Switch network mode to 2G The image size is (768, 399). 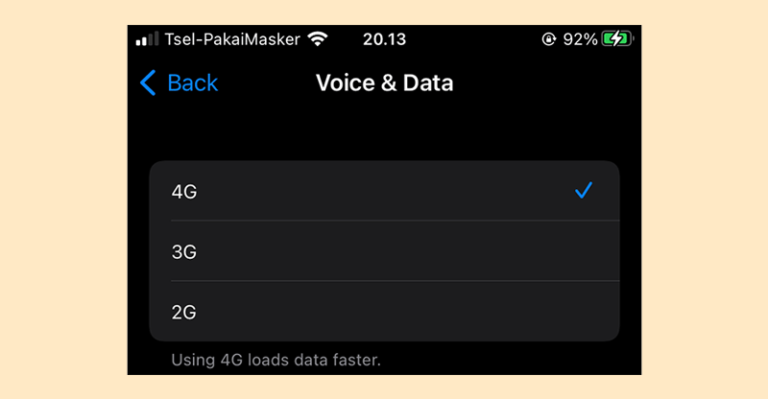pos(384,311)
